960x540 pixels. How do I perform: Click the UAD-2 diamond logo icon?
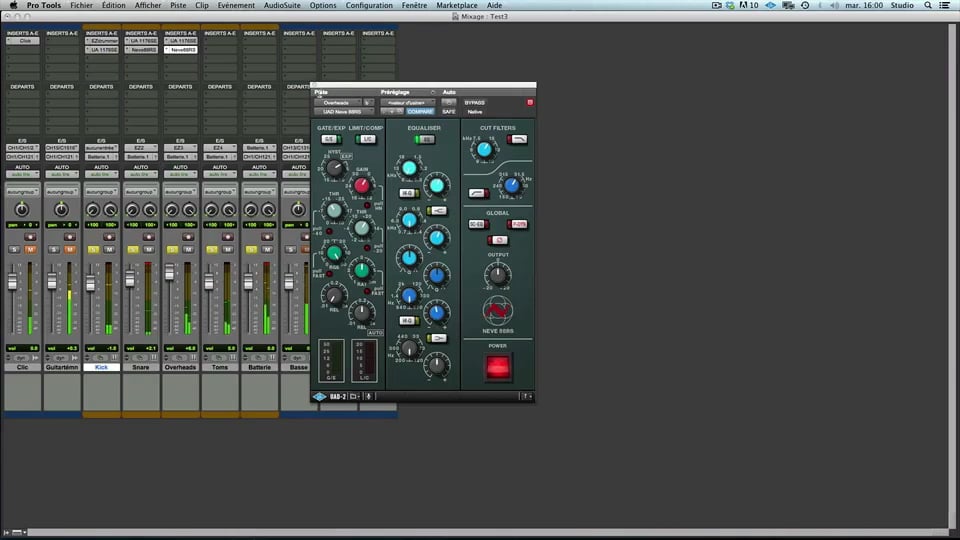(x=320, y=397)
